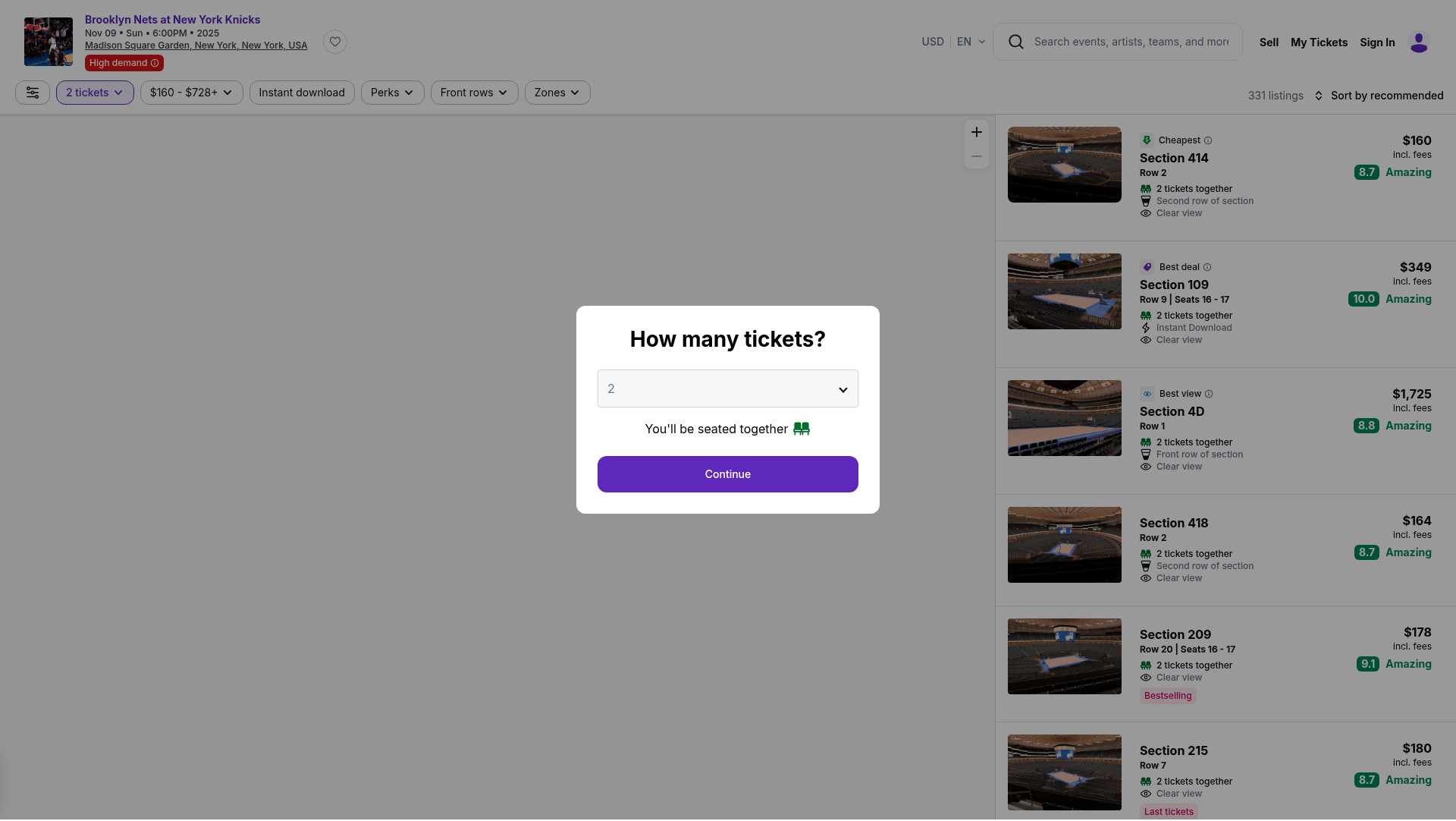
Task: Expand the $160 - $728+ price filter
Action: (192, 93)
